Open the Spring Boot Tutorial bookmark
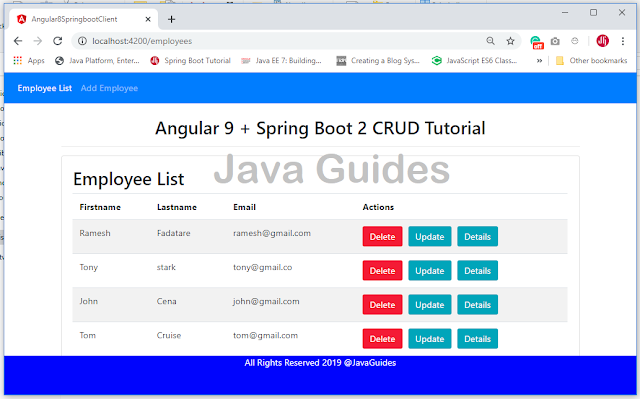Image resolution: width=640 pixels, height=399 pixels. click(191, 60)
